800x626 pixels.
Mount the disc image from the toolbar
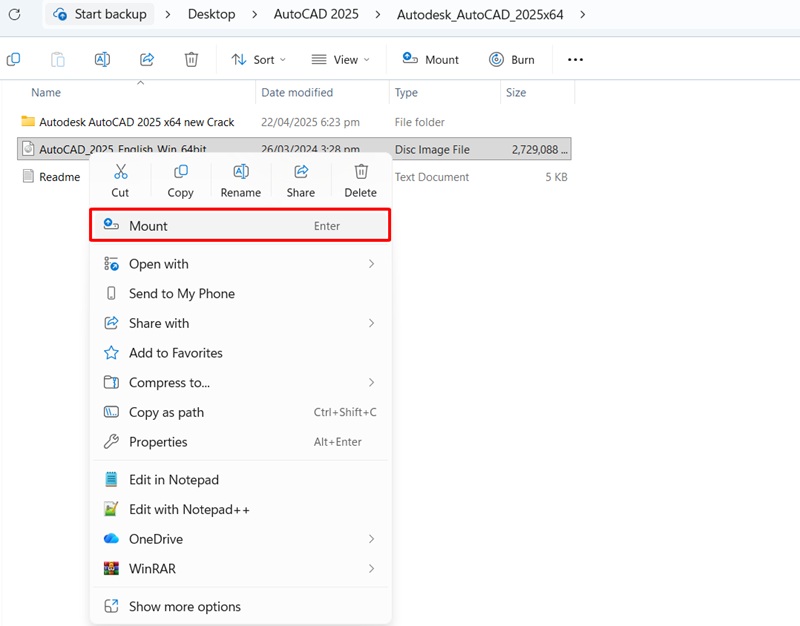[x=430, y=59]
